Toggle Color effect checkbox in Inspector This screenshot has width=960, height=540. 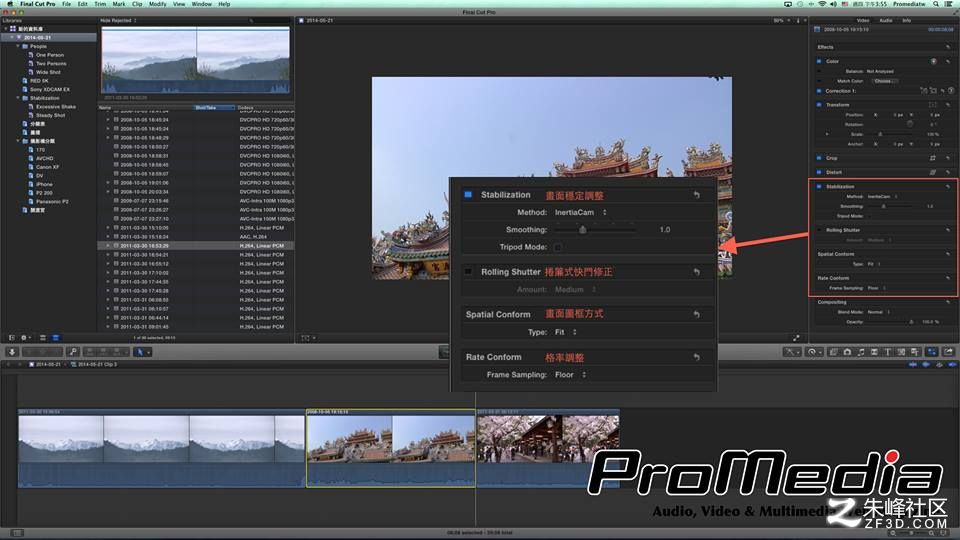(x=819, y=61)
